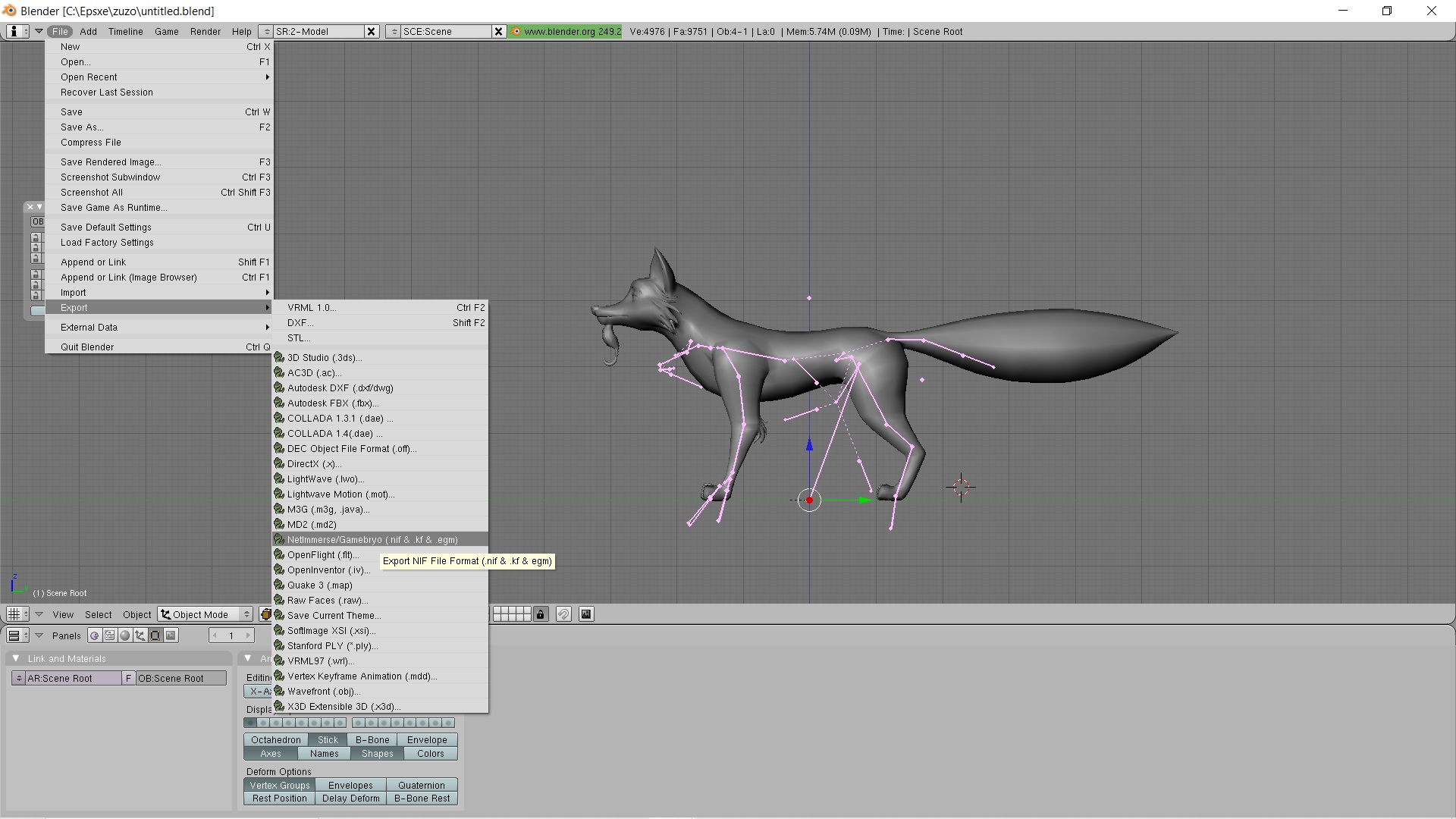Open the Timeline menu
This screenshot has width=1456, height=819.
(125, 31)
